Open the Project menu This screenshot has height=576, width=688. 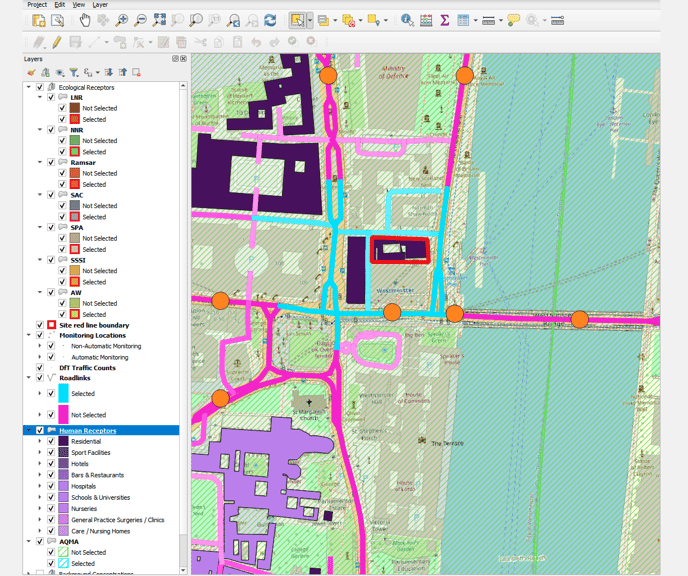[x=37, y=5]
